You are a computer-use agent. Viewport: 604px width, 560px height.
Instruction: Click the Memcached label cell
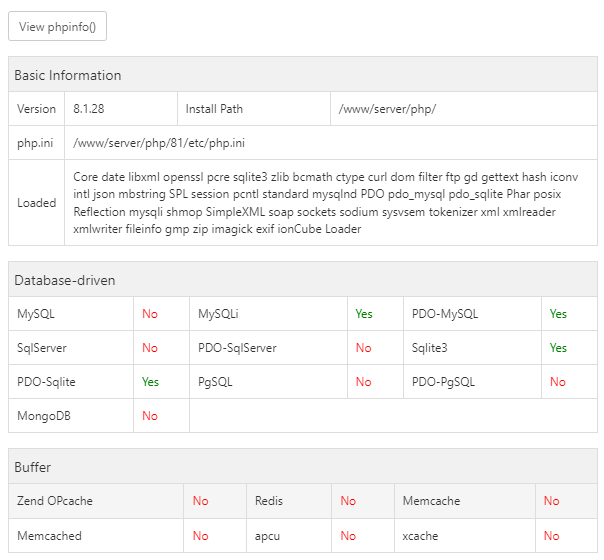point(49,536)
